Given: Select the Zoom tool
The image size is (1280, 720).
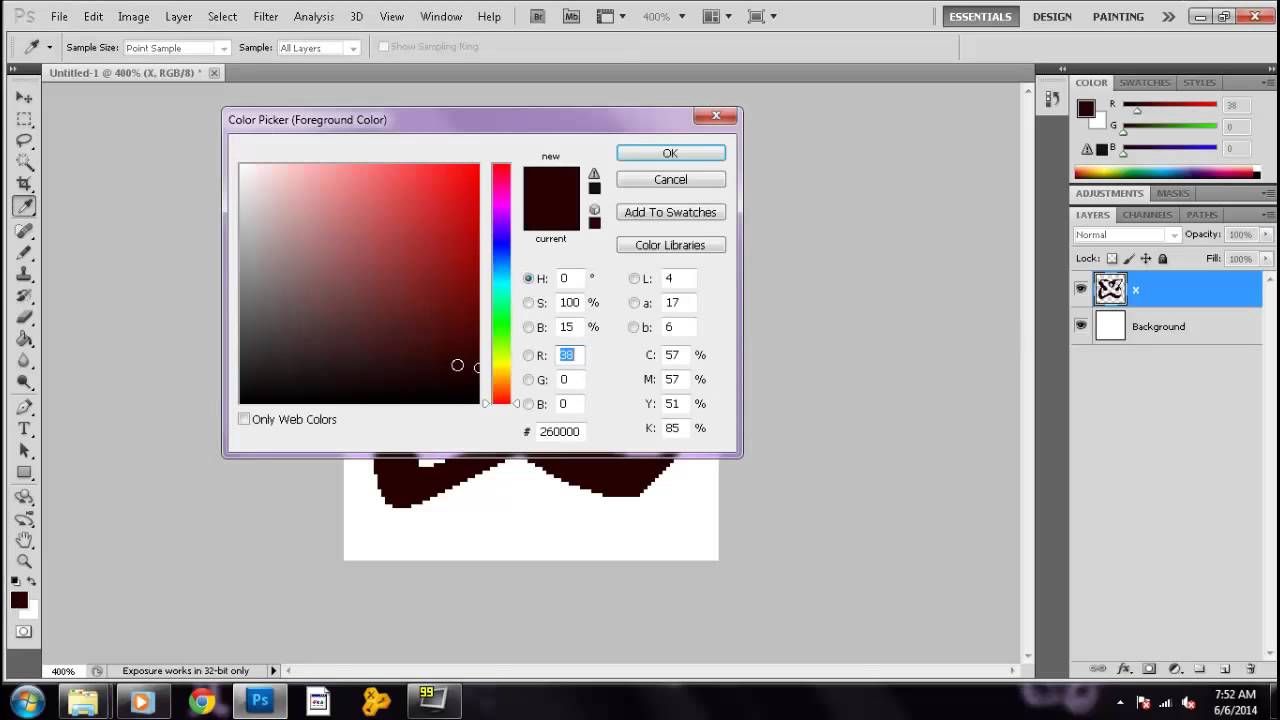Looking at the screenshot, I should (25, 557).
